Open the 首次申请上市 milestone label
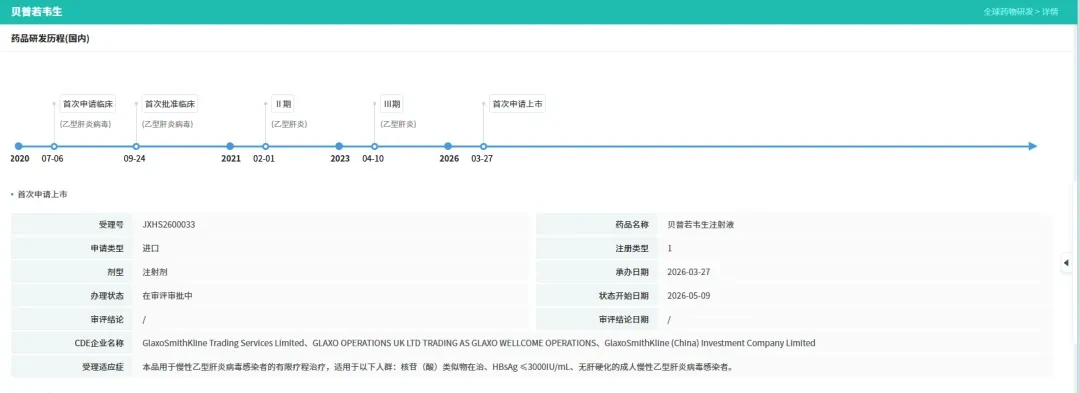This screenshot has height=393, width=1080. click(517, 105)
